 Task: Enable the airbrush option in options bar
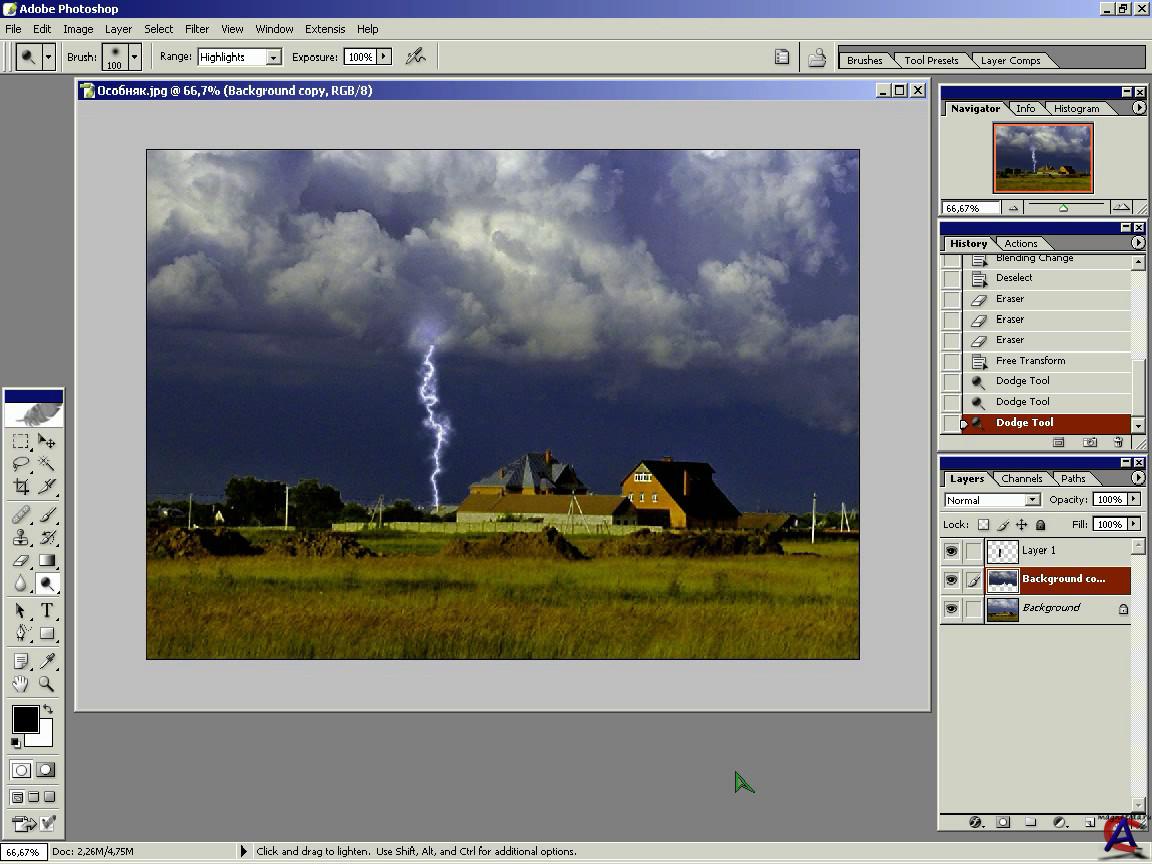click(415, 57)
